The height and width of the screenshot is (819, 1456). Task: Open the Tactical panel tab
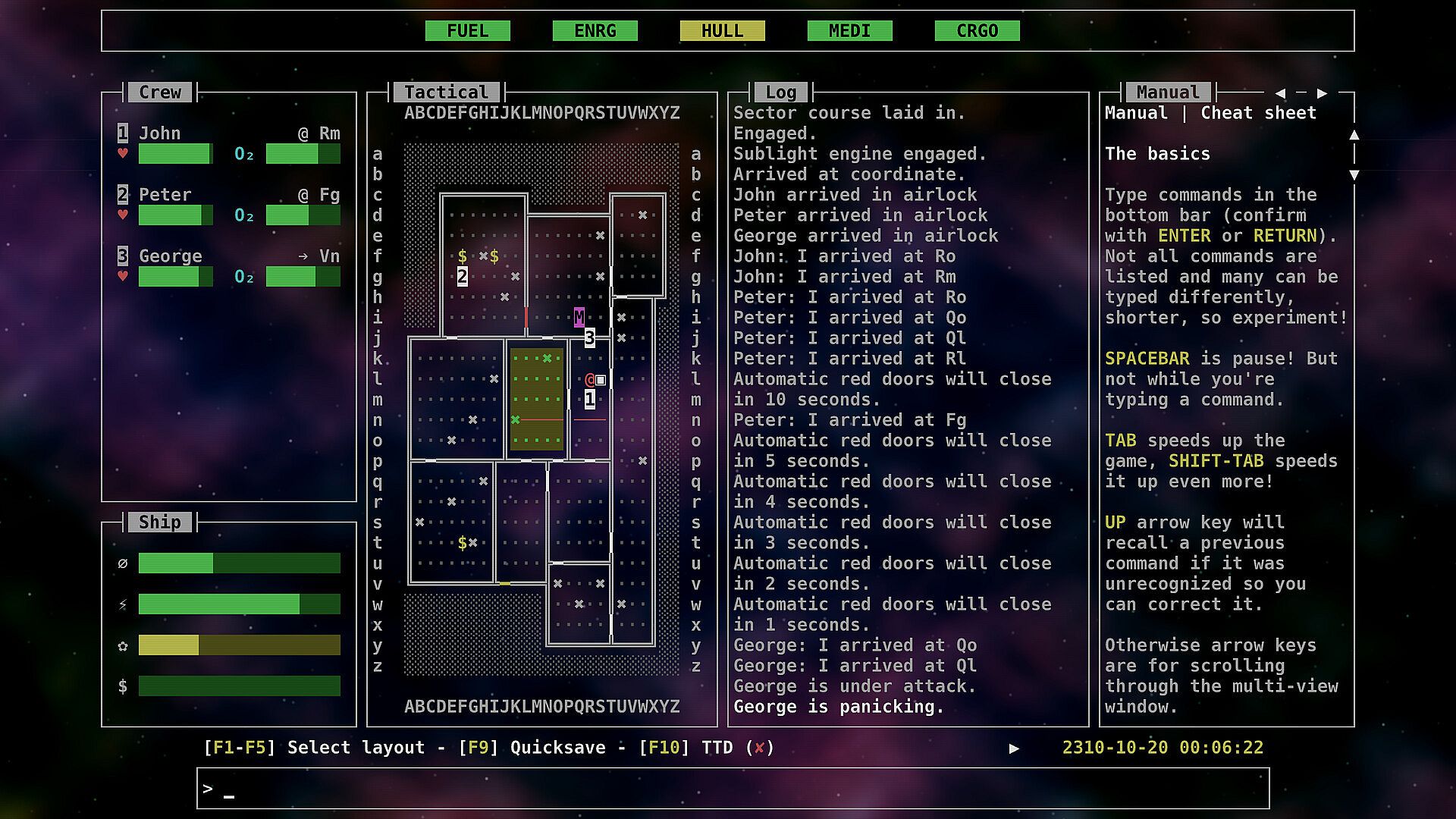point(446,93)
